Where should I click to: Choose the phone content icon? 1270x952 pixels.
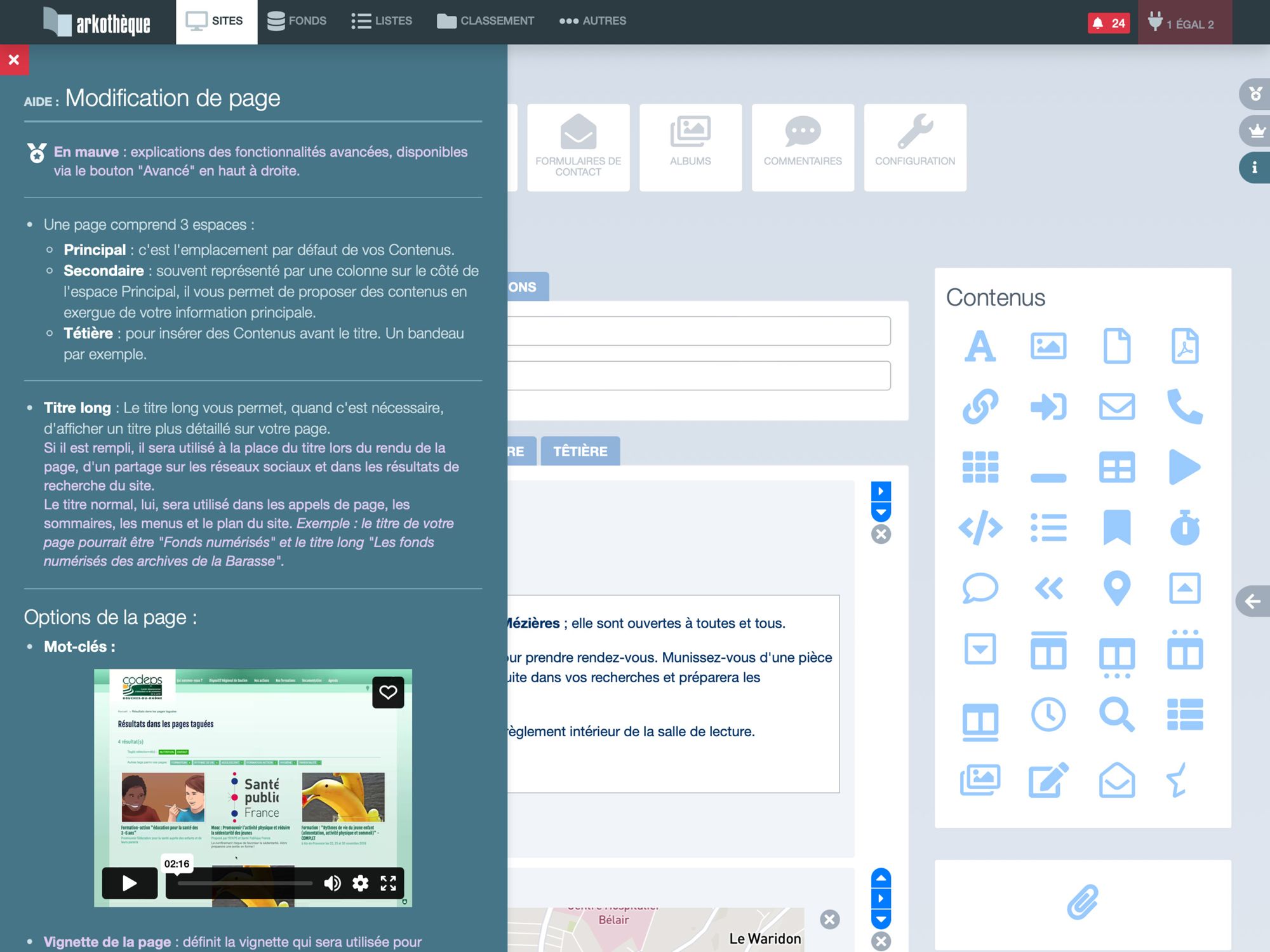point(1185,406)
